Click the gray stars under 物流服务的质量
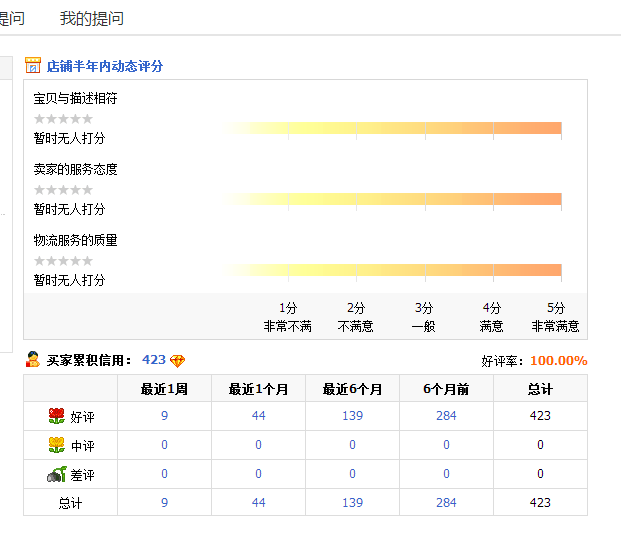 (x=63, y=261)
